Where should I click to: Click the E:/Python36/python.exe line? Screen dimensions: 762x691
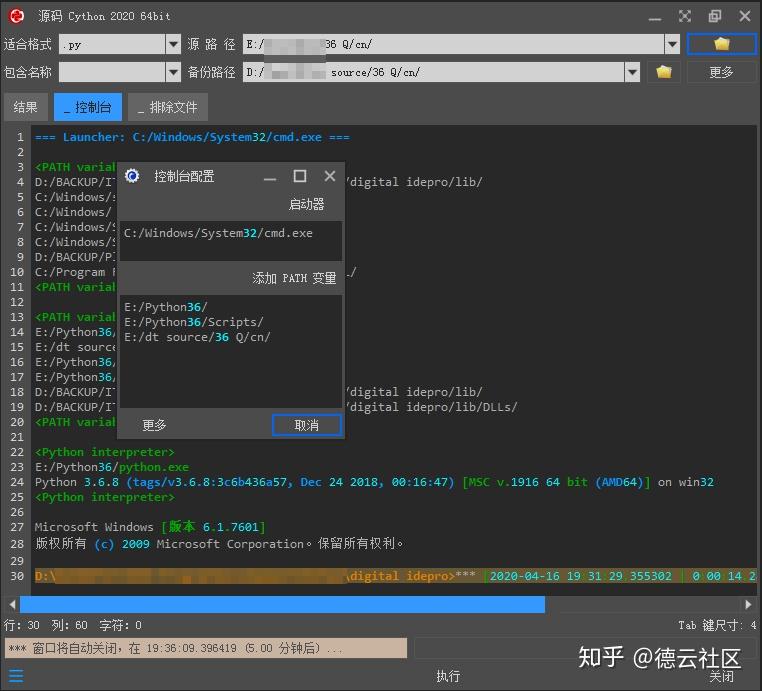(112, 467)
